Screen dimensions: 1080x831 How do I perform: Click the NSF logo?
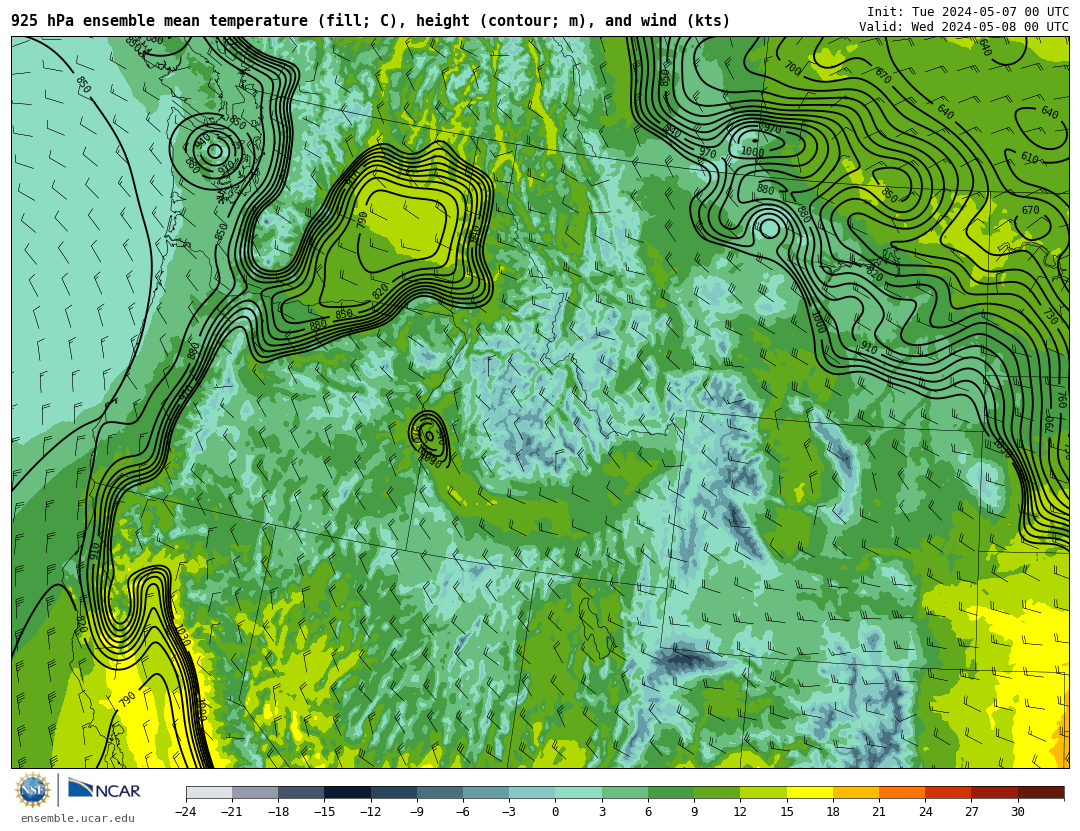point(33,790)
